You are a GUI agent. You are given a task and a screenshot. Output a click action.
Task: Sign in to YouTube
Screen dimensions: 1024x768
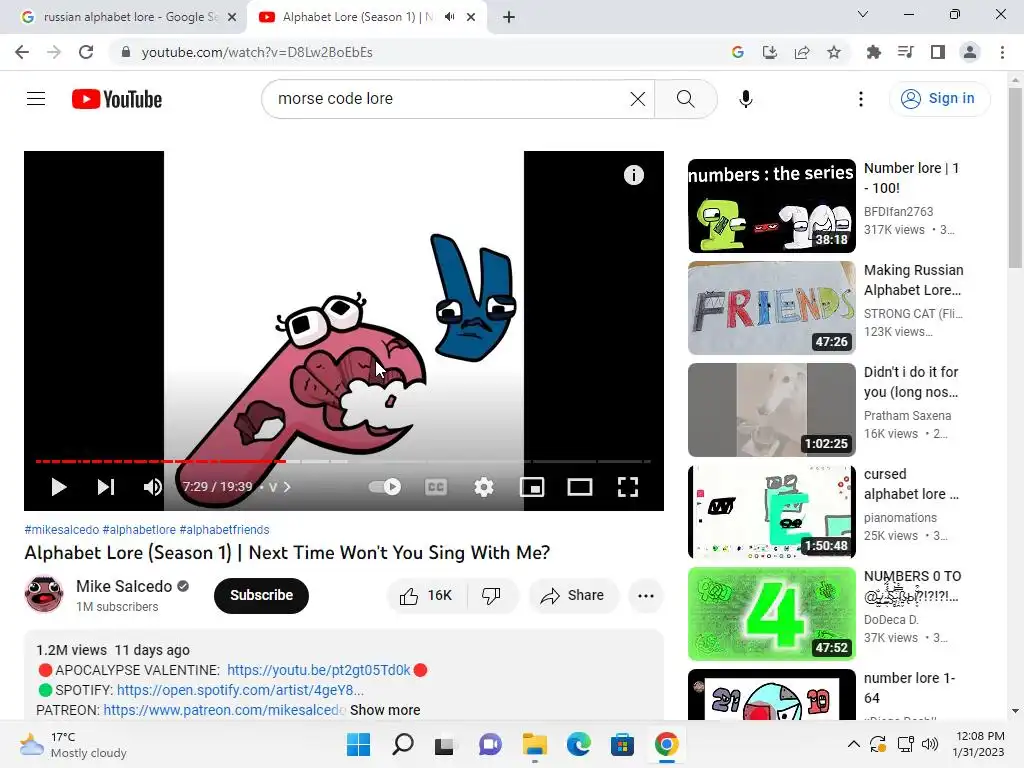[x=940, y=99]
